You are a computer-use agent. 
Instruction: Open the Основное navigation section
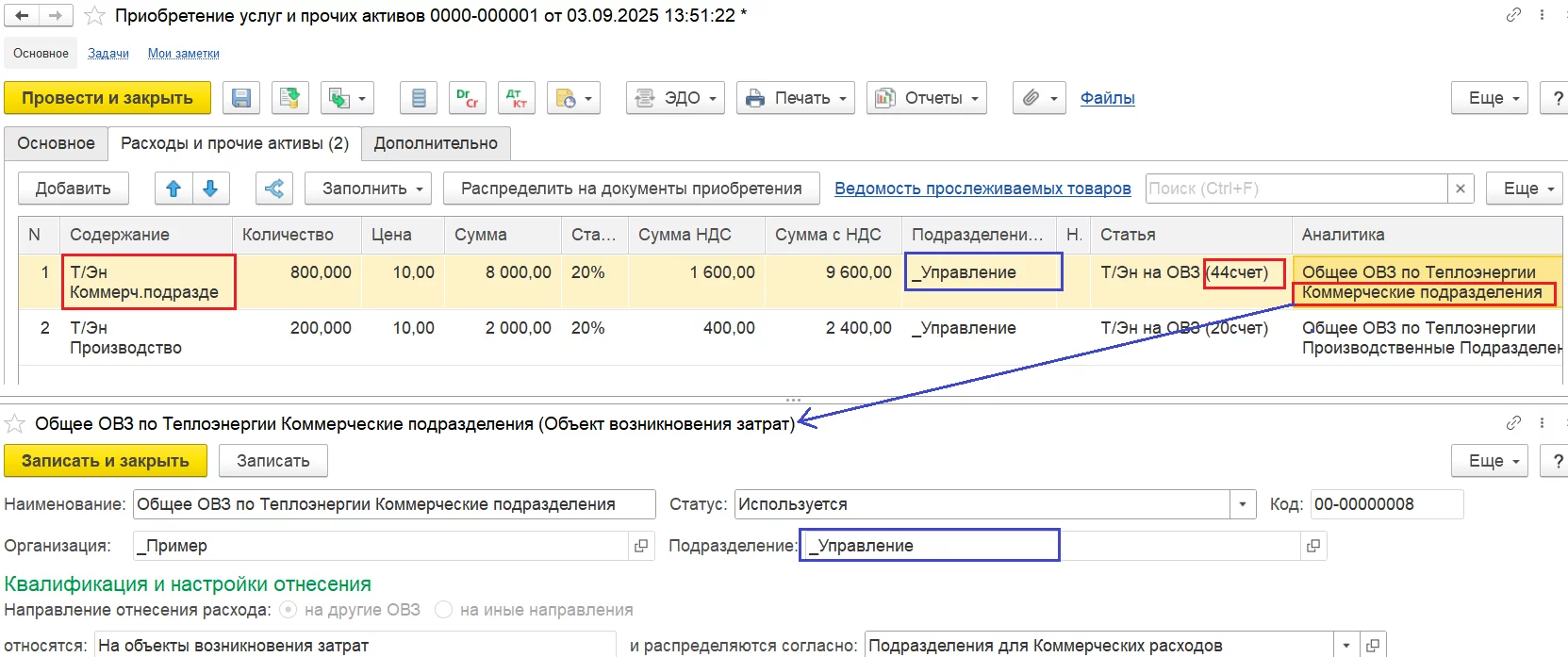point(41,53)
